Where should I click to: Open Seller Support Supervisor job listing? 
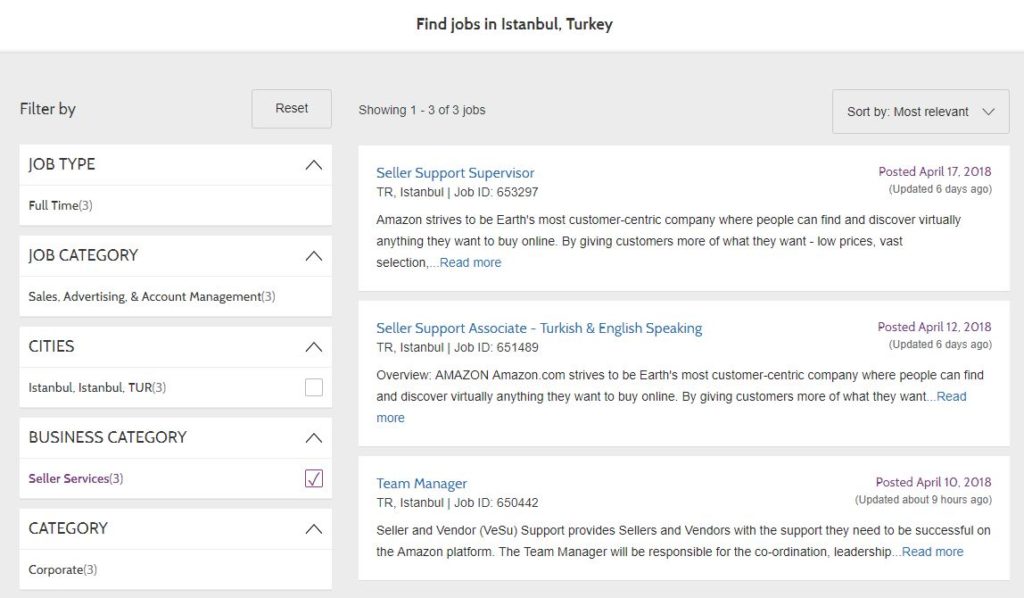[455, 173]
